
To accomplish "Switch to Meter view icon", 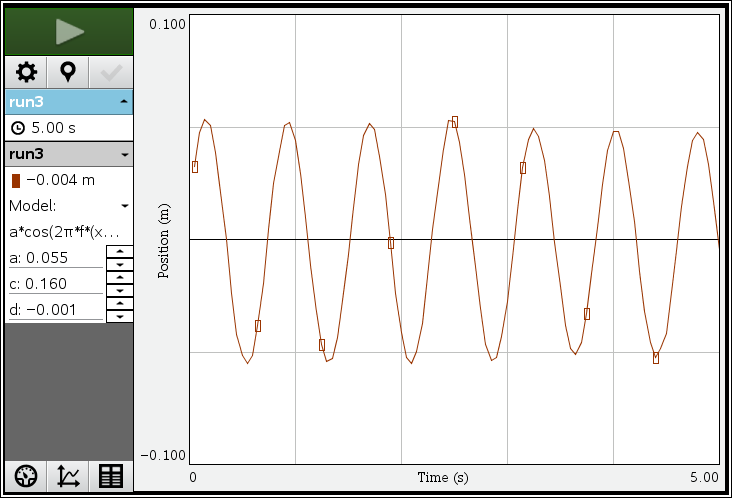I will (26, 476).
